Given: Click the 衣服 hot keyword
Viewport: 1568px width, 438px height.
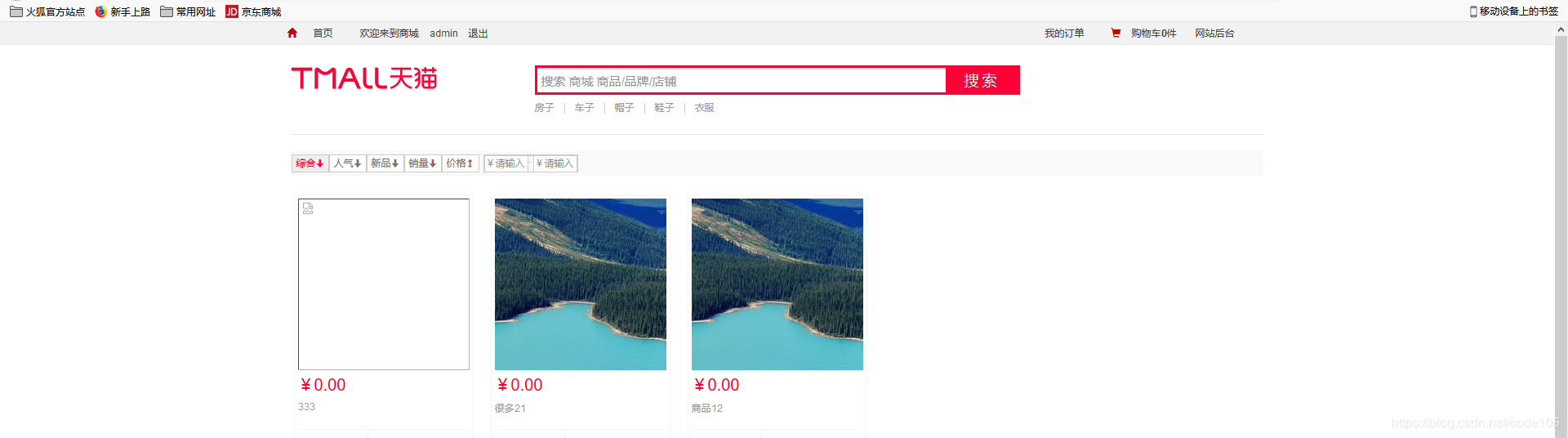Looking at the screenshot, I should tap(704, 108).
